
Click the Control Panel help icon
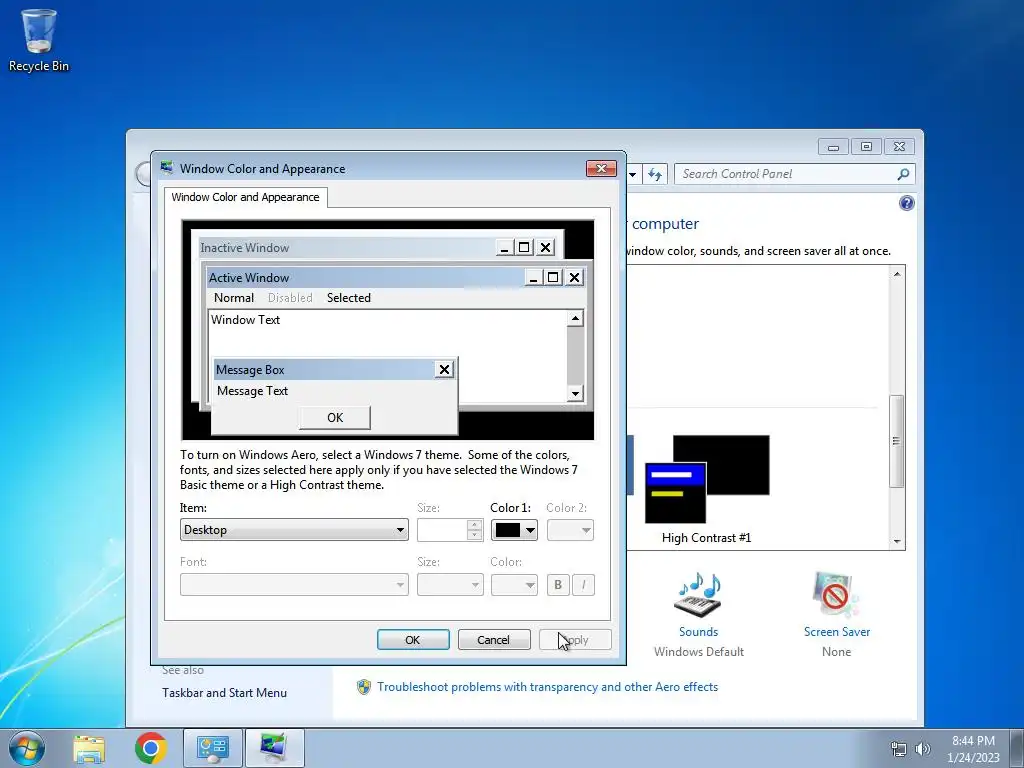[906, 203]
